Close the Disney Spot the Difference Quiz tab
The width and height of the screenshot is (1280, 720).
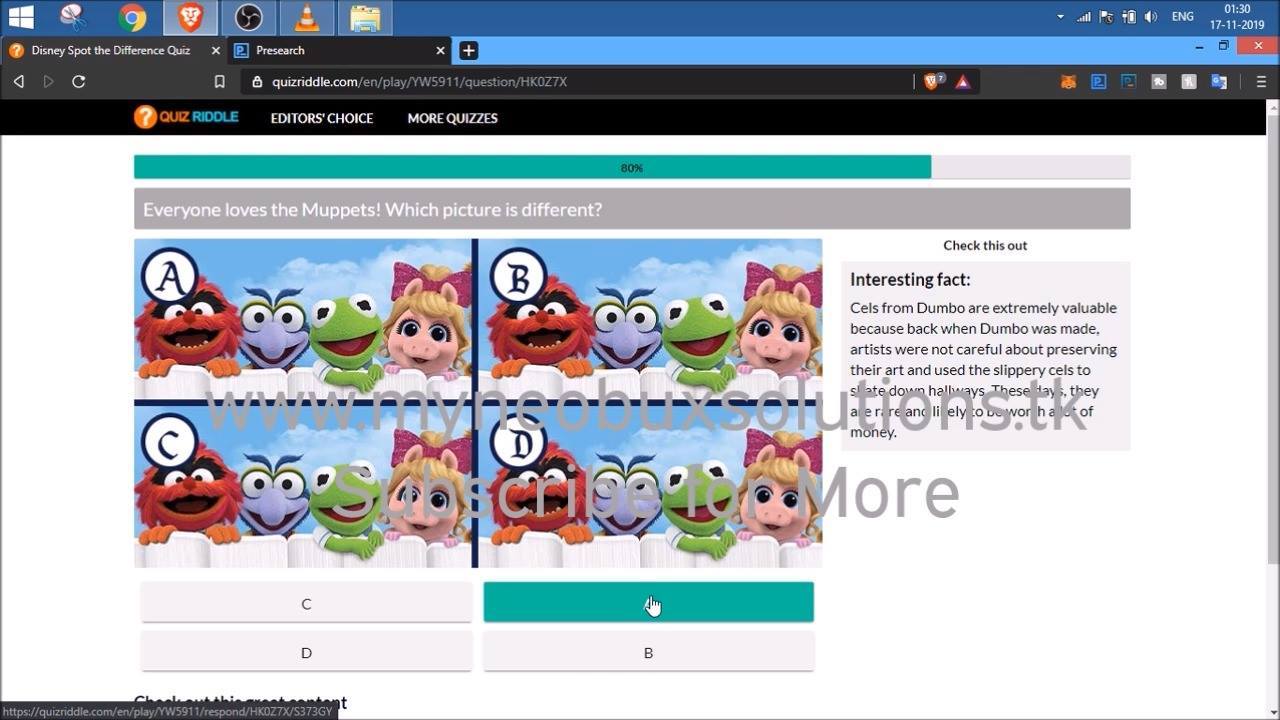coord(216,50)
